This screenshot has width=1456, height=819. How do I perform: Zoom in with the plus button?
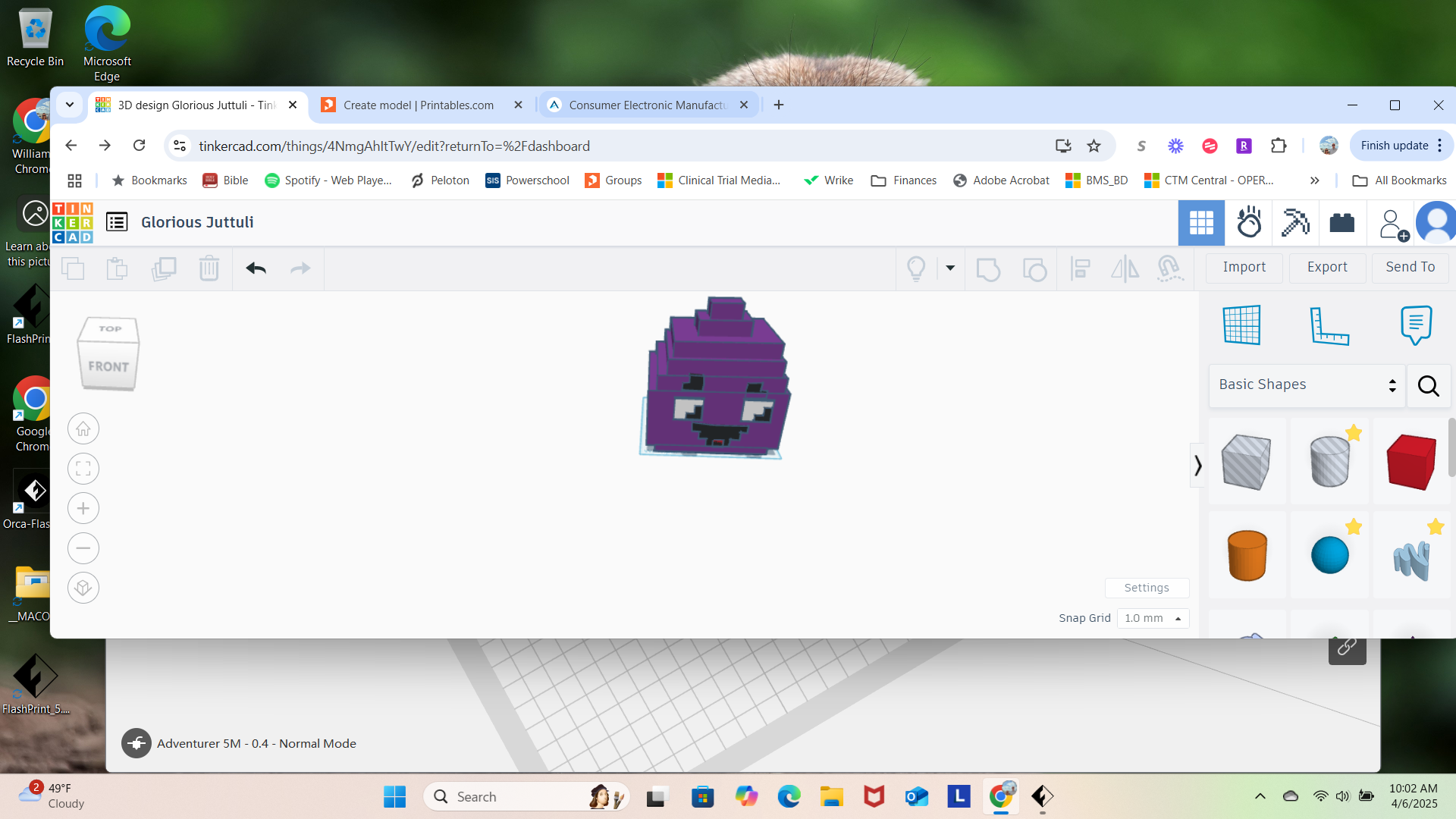pos(83,509)
